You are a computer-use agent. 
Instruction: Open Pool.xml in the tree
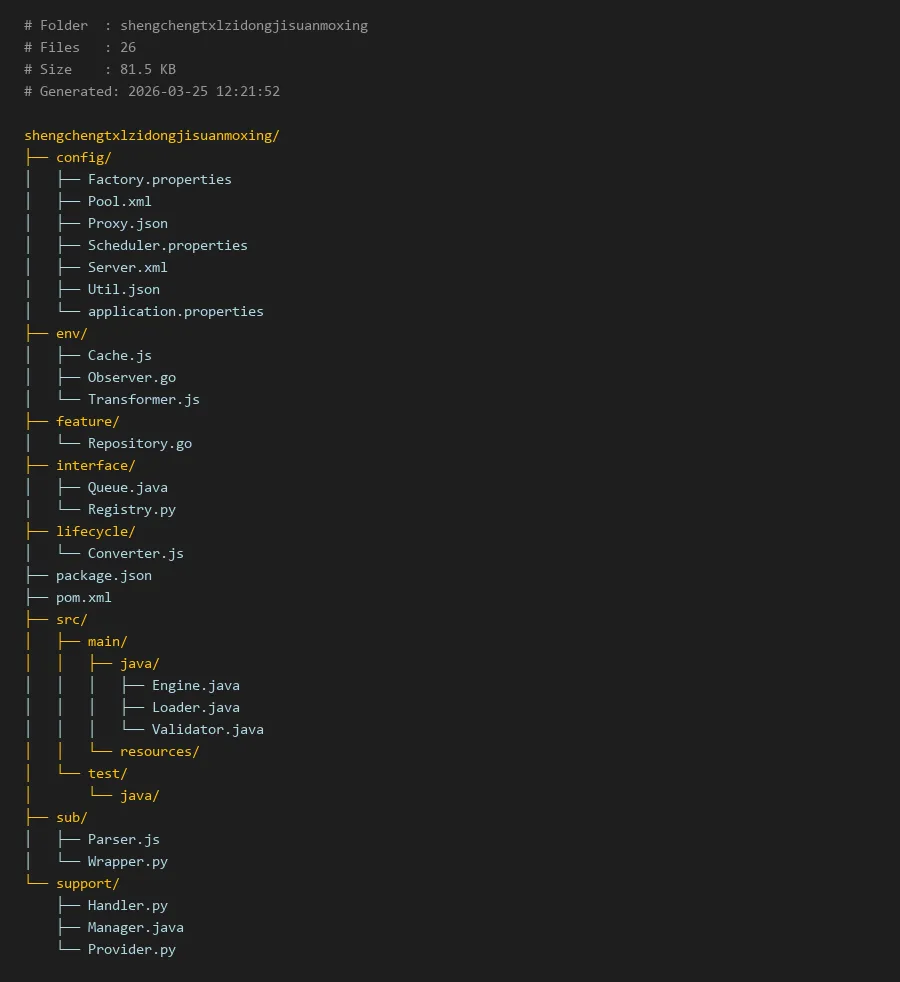coord(119,201)
